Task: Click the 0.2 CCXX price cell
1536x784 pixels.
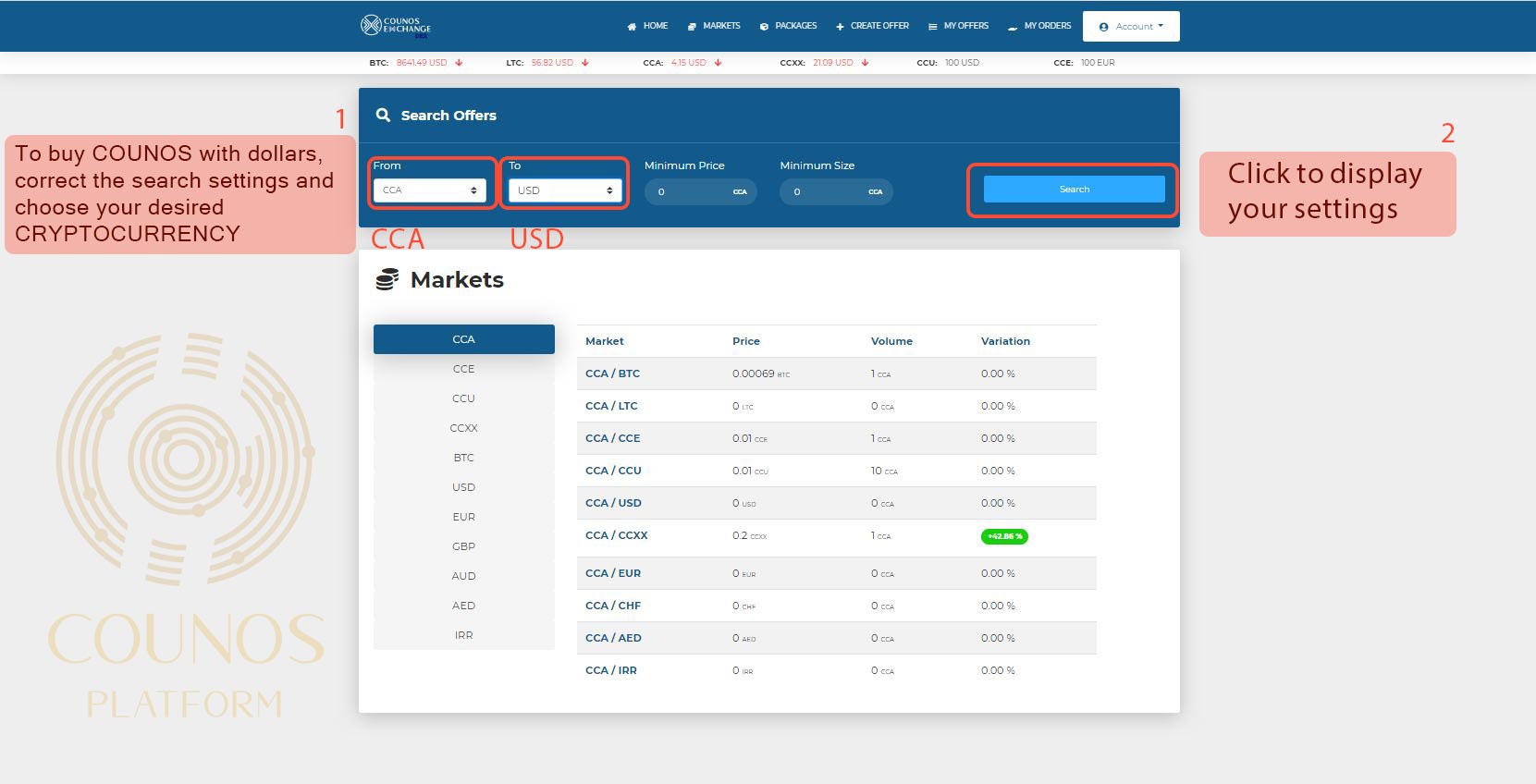Action: (749, 535)
